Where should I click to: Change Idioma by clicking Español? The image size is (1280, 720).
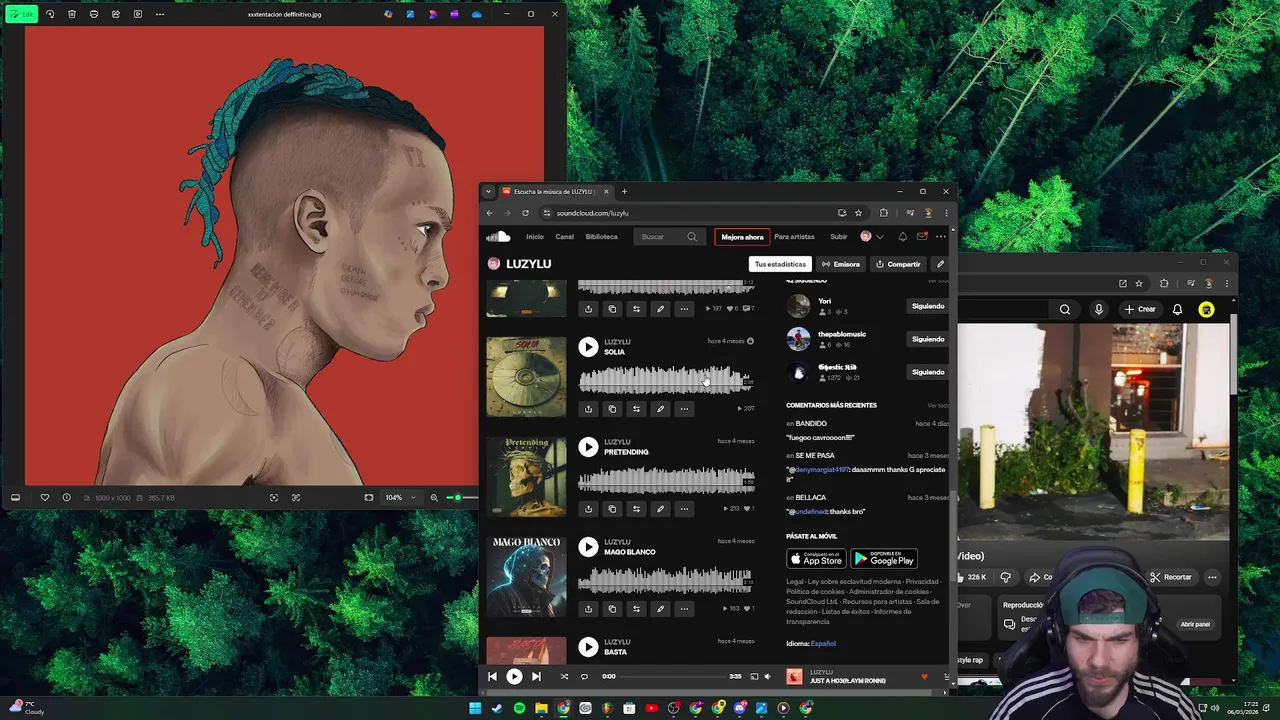(x=823, y=644)
